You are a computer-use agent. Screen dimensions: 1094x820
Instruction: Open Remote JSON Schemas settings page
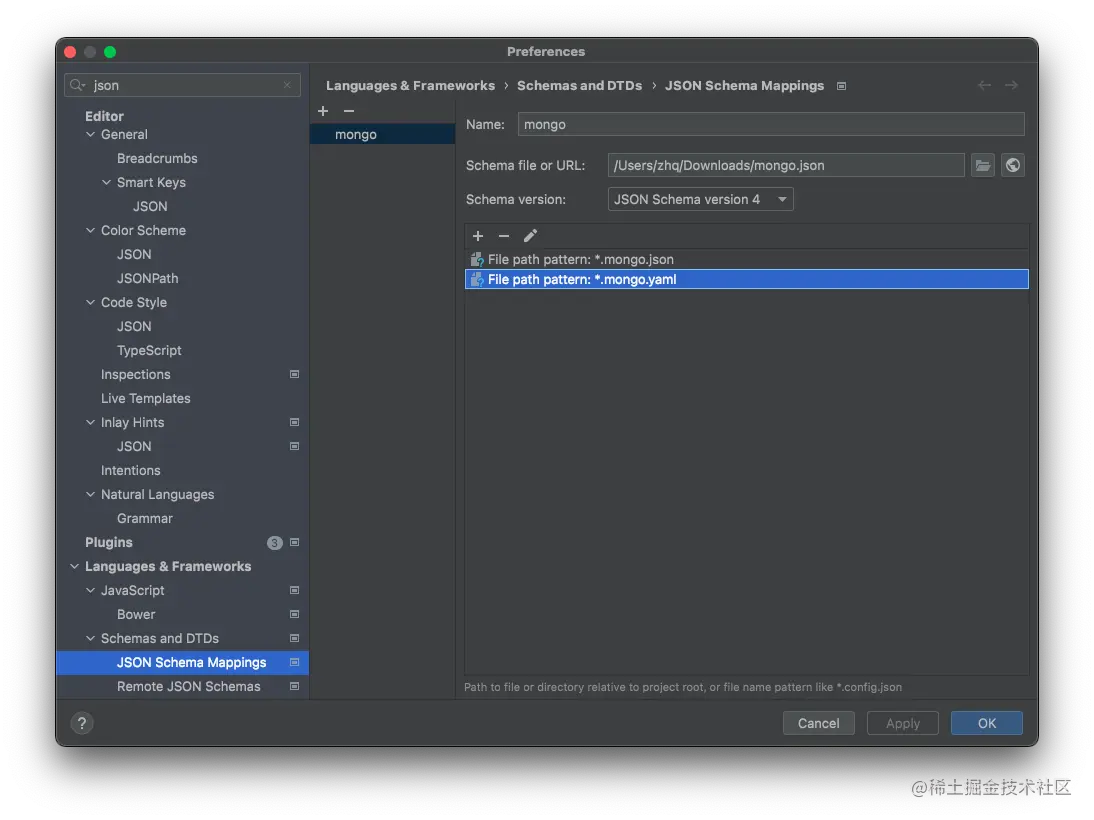pos(188,686)
